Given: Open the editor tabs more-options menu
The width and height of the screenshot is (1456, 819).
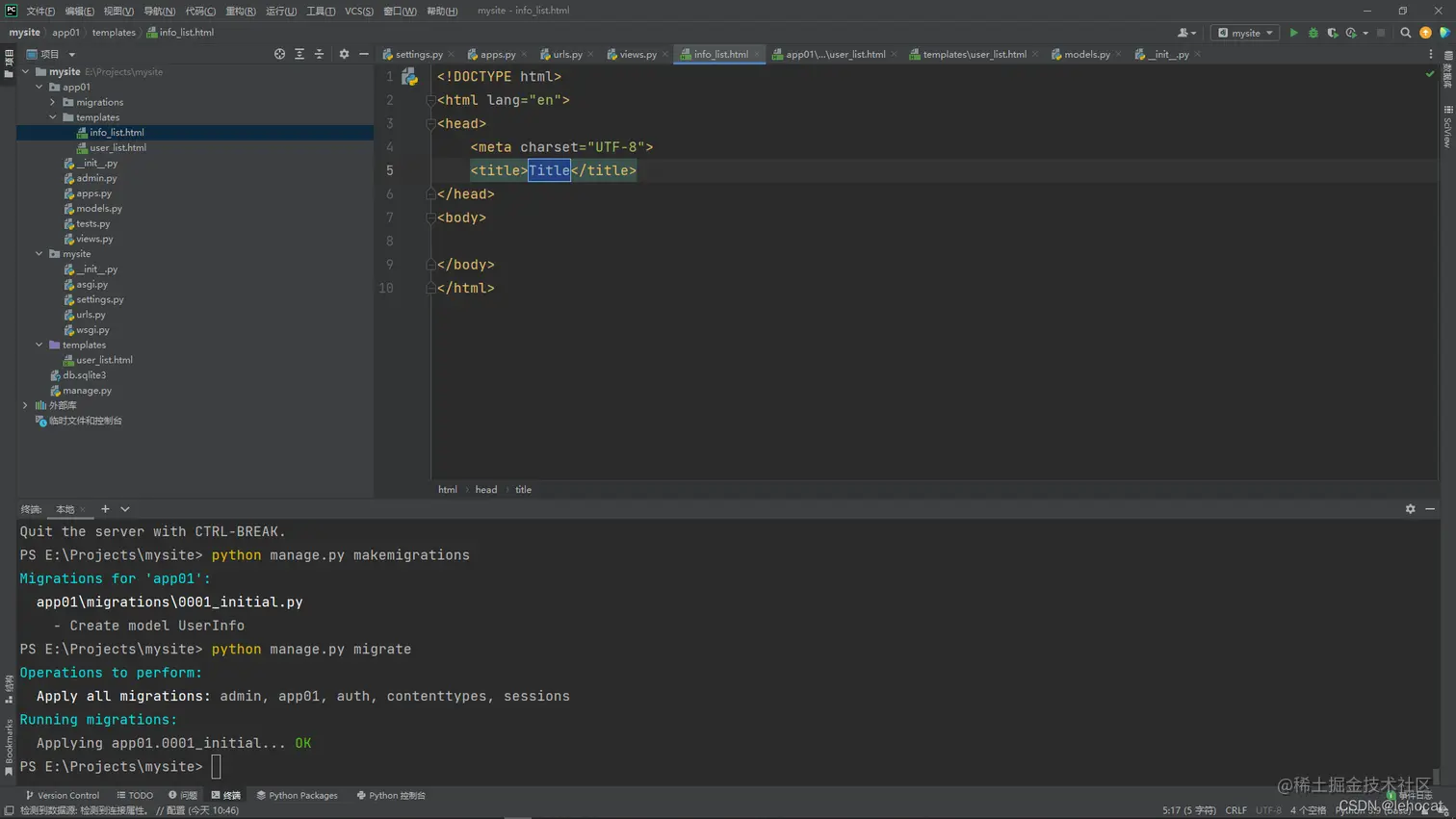Looking at the screenshot, I should click(x=1430, y=55).
